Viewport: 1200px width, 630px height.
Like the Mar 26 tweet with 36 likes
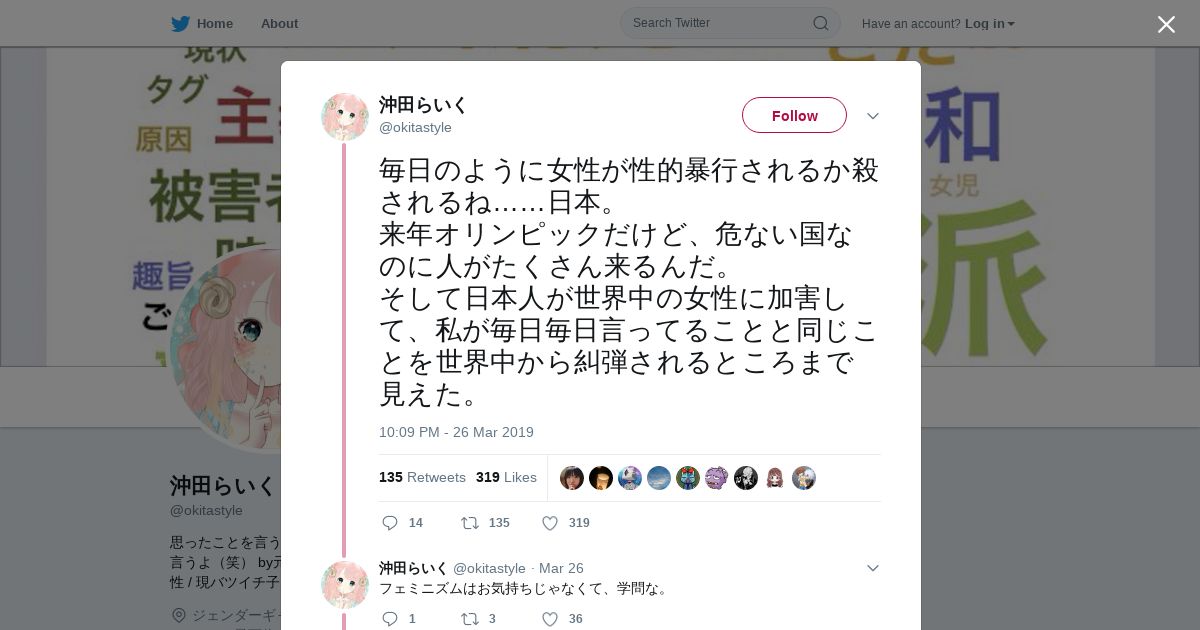pyautogui.click(x=550, y=619)
